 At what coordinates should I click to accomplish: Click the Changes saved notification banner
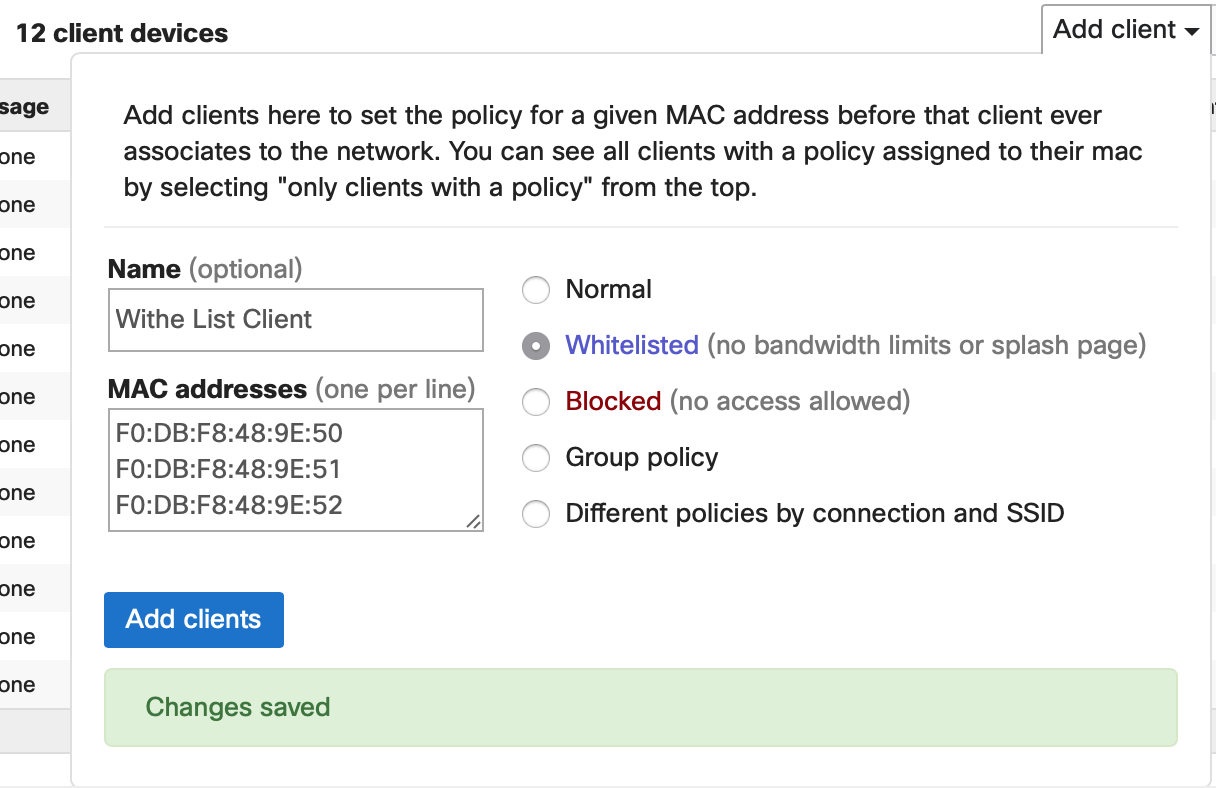point(640,707)
